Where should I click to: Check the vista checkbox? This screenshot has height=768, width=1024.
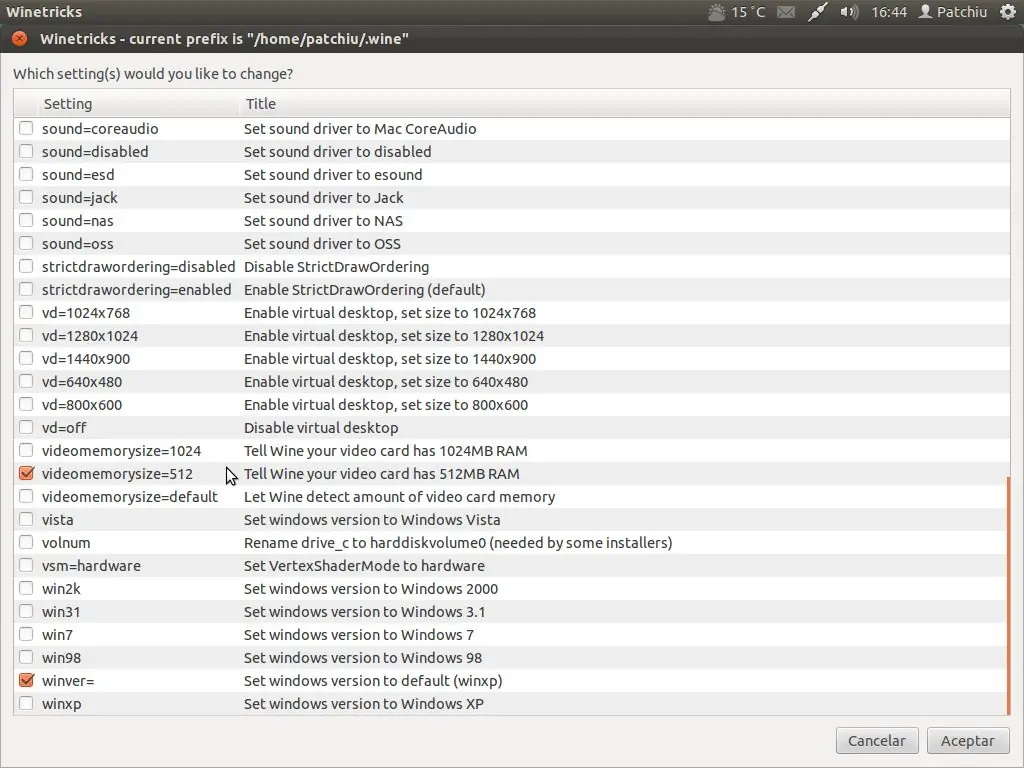coord(26,519)
